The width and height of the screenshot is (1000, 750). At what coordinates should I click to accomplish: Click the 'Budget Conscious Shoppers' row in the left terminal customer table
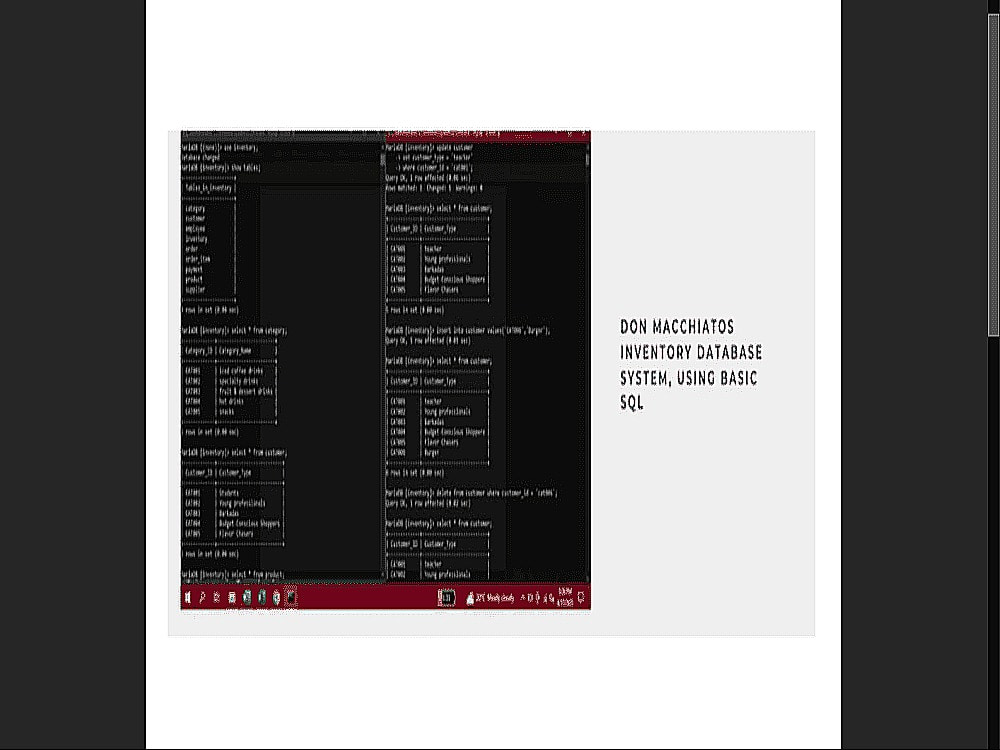232,524
